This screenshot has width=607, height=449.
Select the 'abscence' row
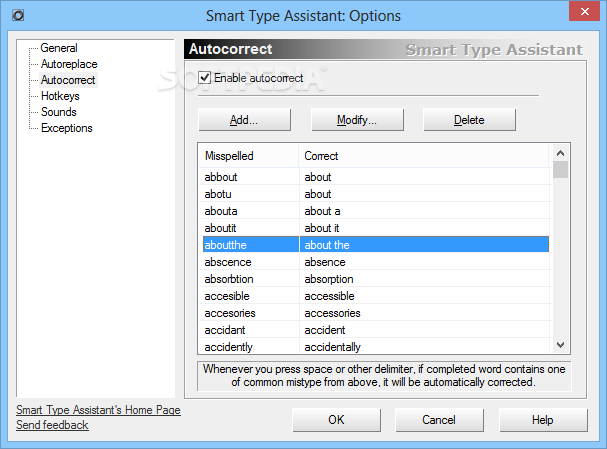tap(375, 262)
